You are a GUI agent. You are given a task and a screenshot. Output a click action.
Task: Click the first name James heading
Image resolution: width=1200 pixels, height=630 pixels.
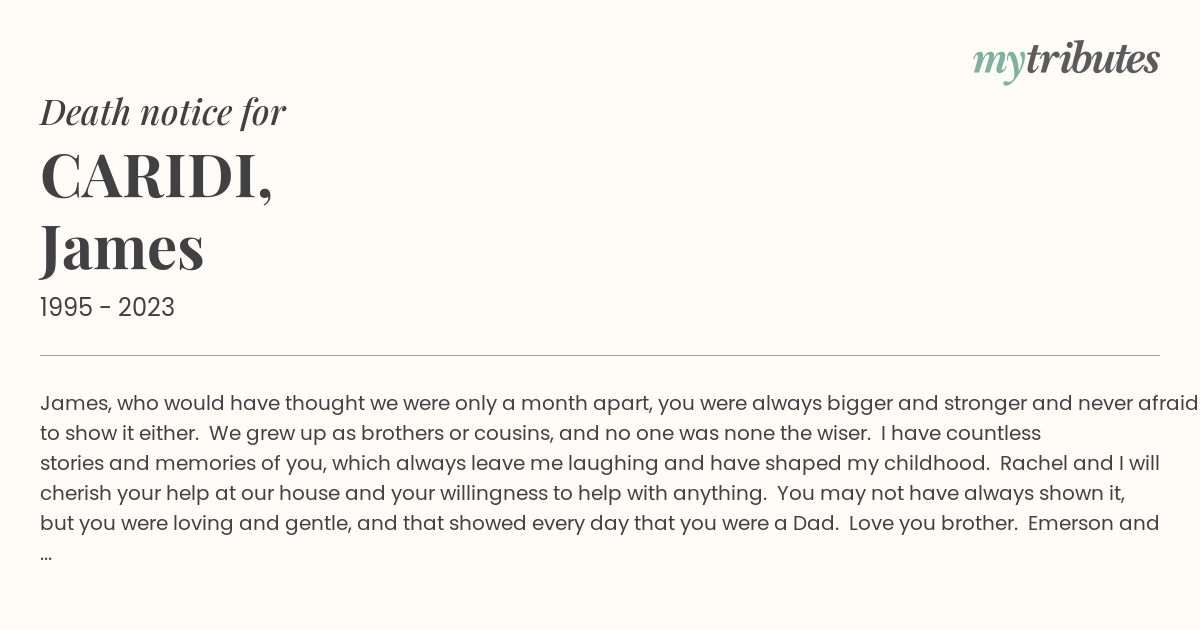(x=122, y=248)
